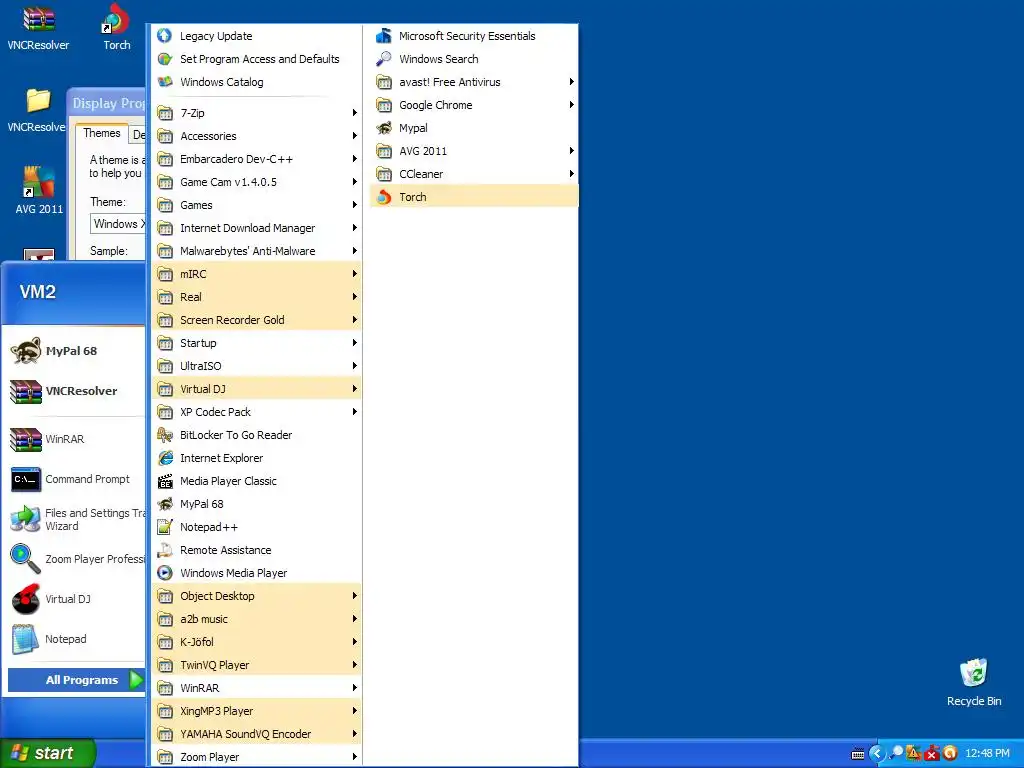Open the Real program group
Screen dimensions: 1024x768
[x=256, y=297]
